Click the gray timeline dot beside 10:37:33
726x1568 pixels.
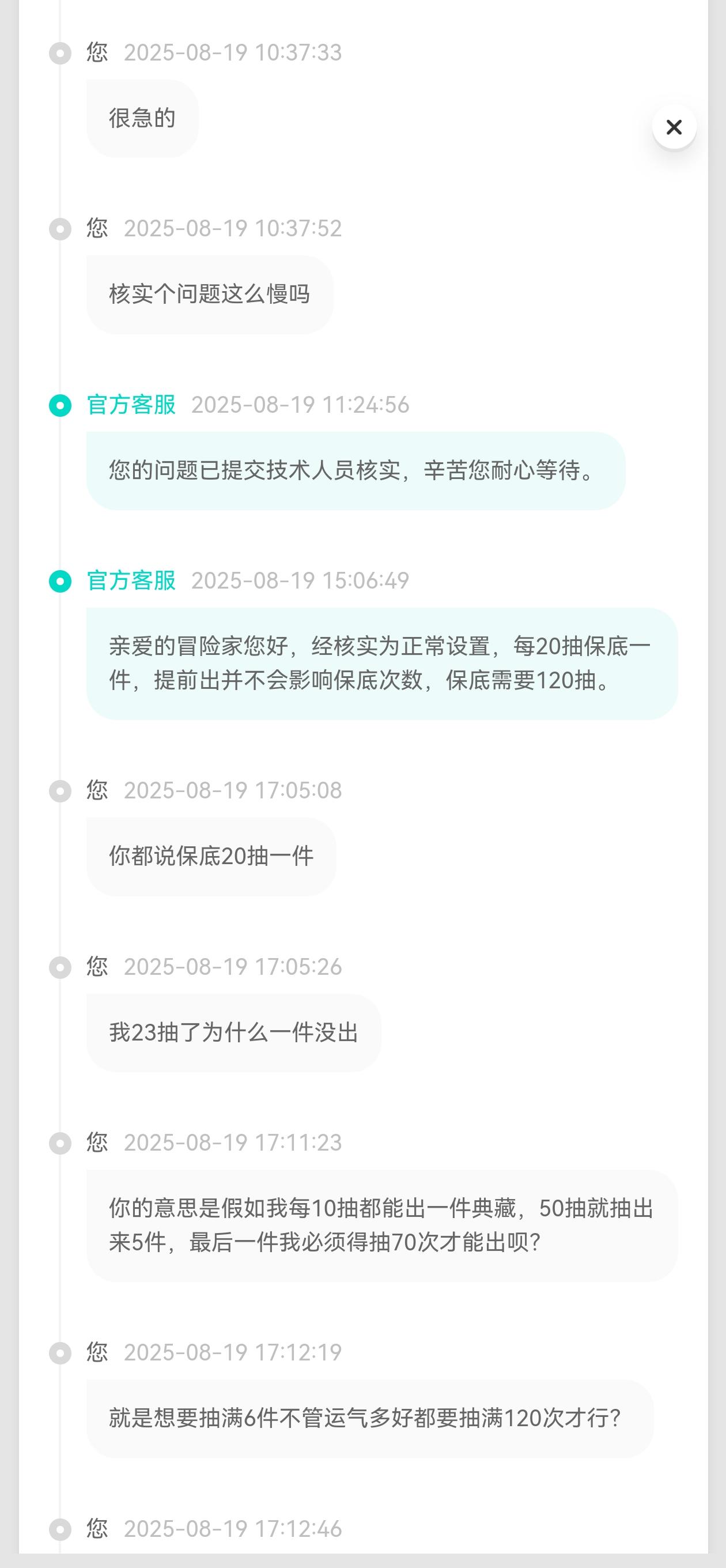coord(60,53)
